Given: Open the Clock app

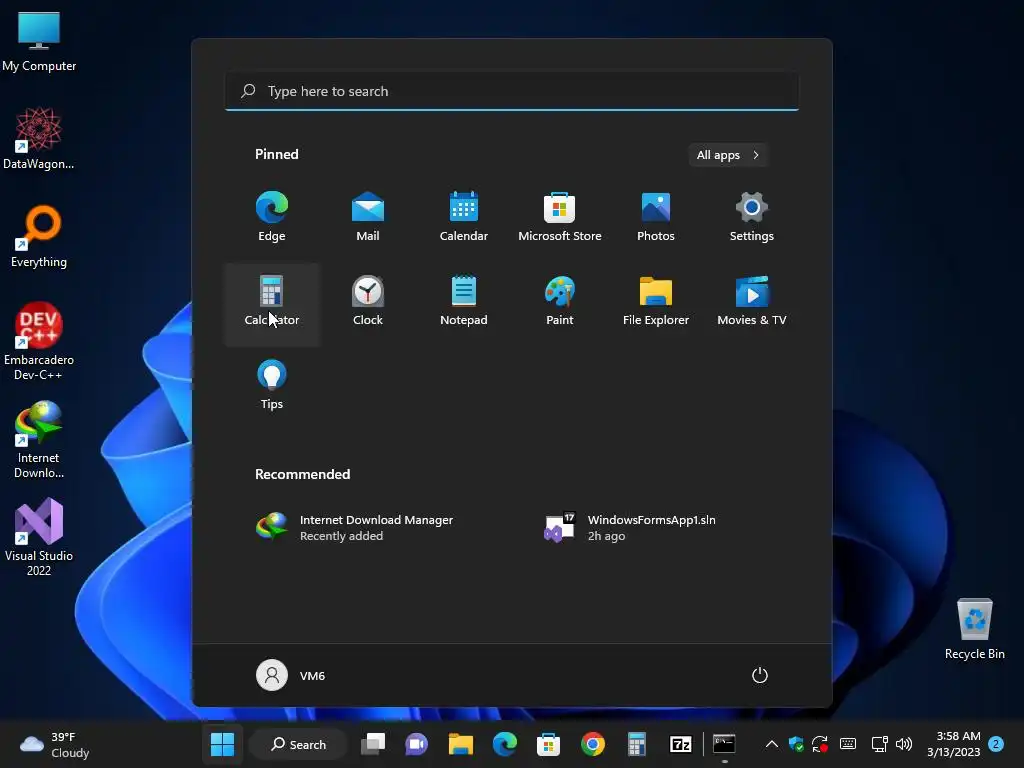Looking at the screenshot, I should (x=368, y=300).
